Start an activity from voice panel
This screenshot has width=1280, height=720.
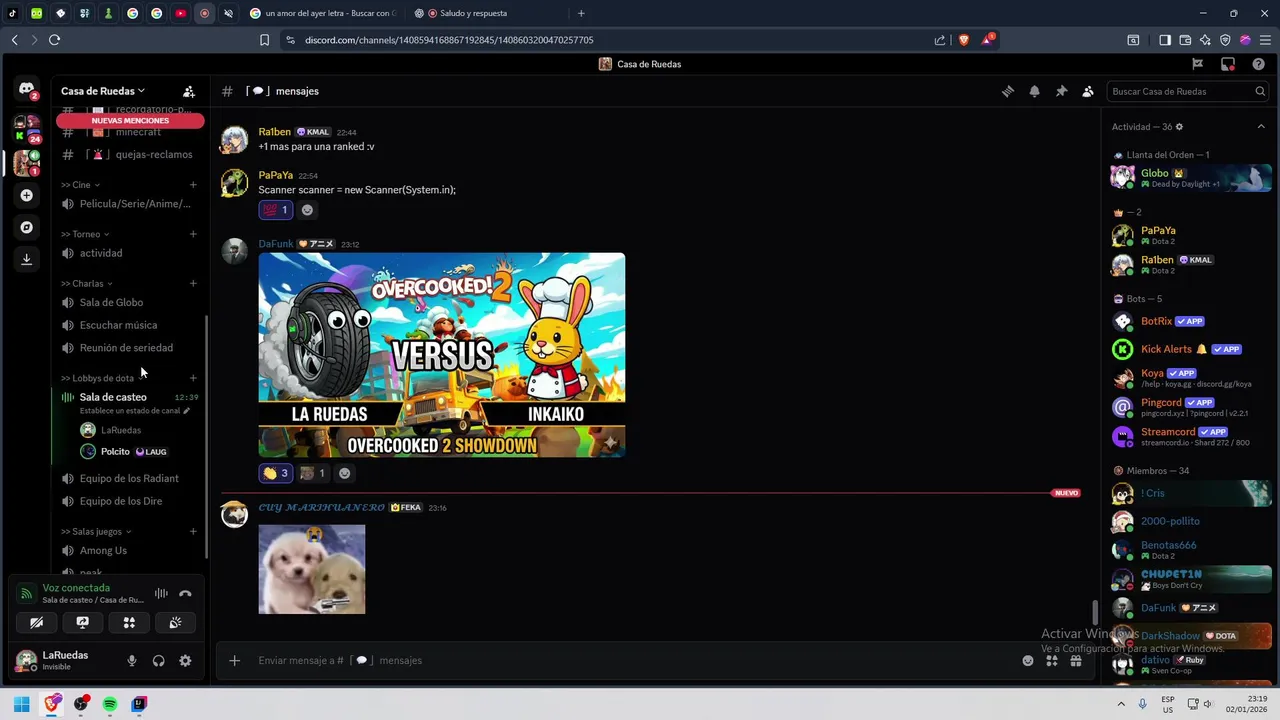tap(129, 622)
